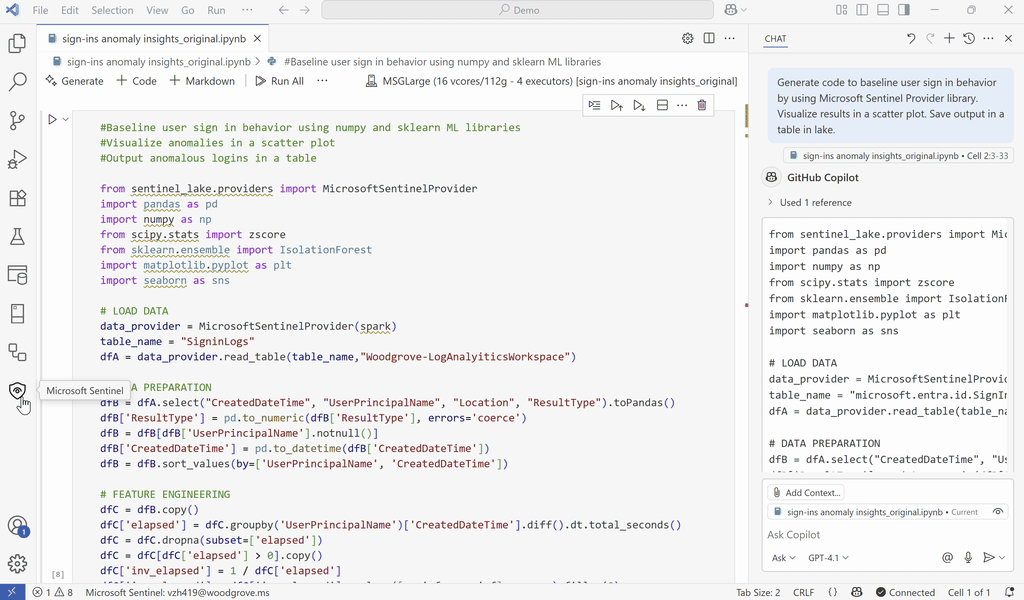Screen dimensions: 1024x600
Task: Open the remote window indicator
Action: click(12, 592)
